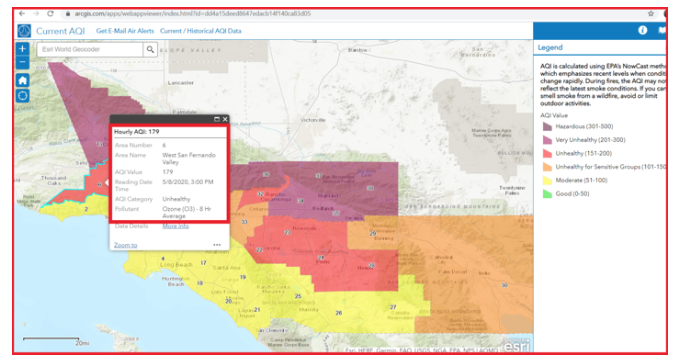Open popup more options ellipsis

point(217,245)
